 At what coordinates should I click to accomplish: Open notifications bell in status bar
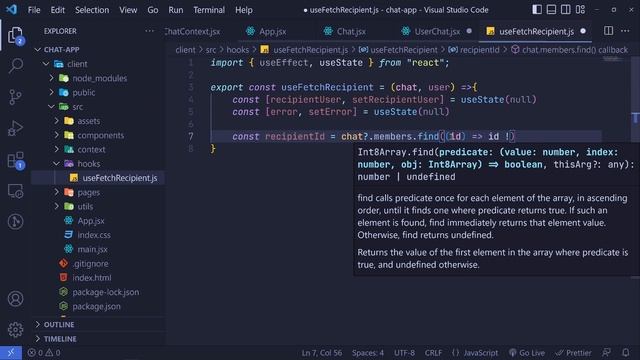tap(625, 353)
